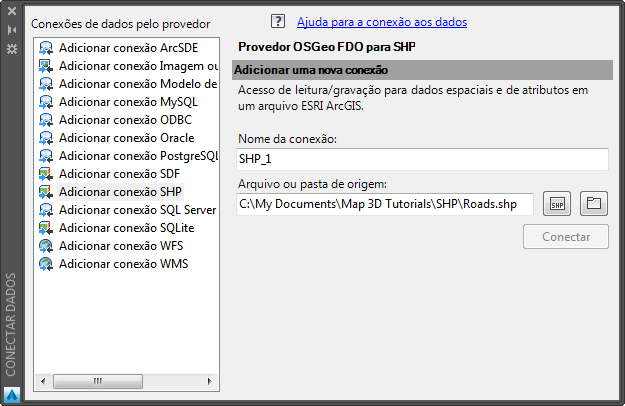Viewport: 625px width, 406px height.
Task: Toggle auto-hide on the palette title bar
Action: (12, 30)
